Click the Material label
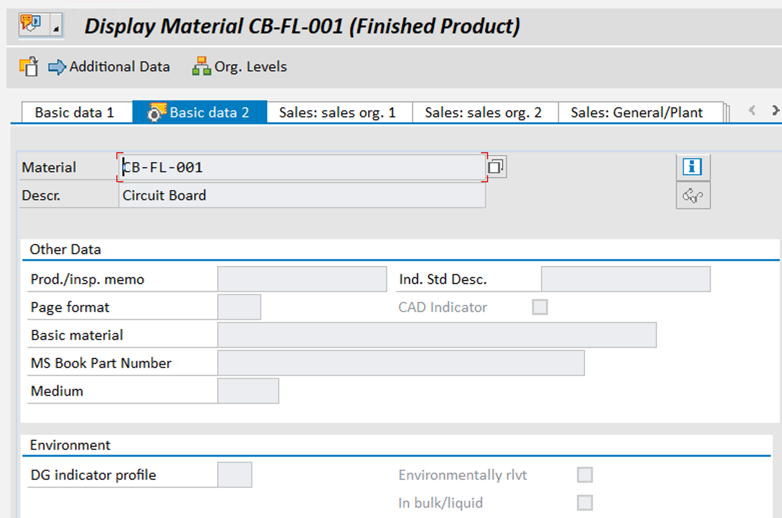The image size is (782, 518). (x=49, y=168)
